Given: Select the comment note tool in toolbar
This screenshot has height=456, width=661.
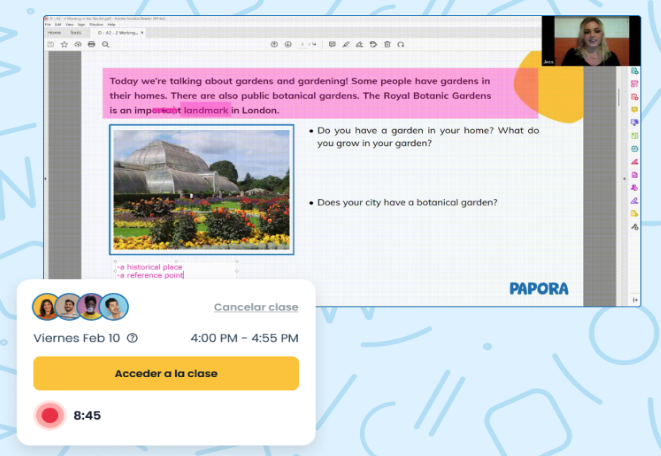Looking at the screenshot, I should pyautogui.click(x=333, y=45).
